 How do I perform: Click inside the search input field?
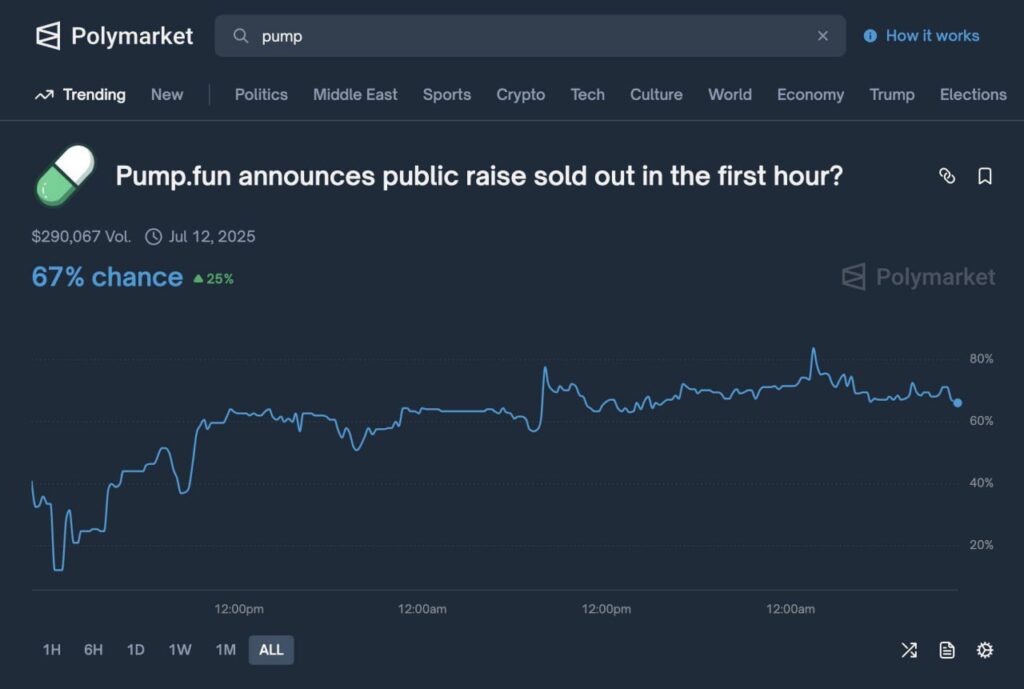click(x=500, y=36)
